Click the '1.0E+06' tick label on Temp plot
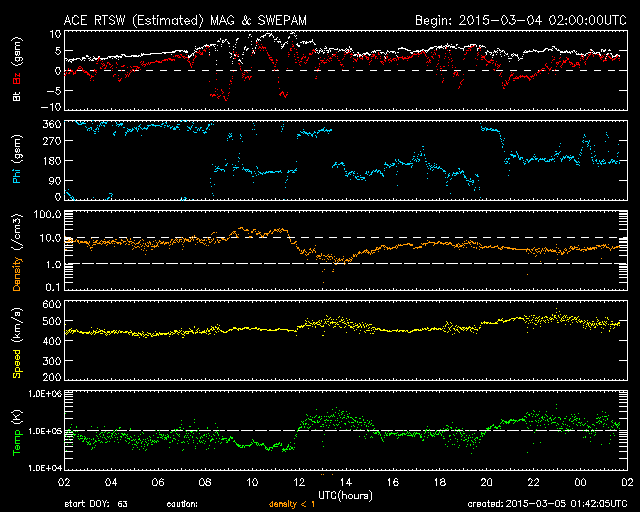Screen dimensions: 640x512 click(x=45, y=394)
